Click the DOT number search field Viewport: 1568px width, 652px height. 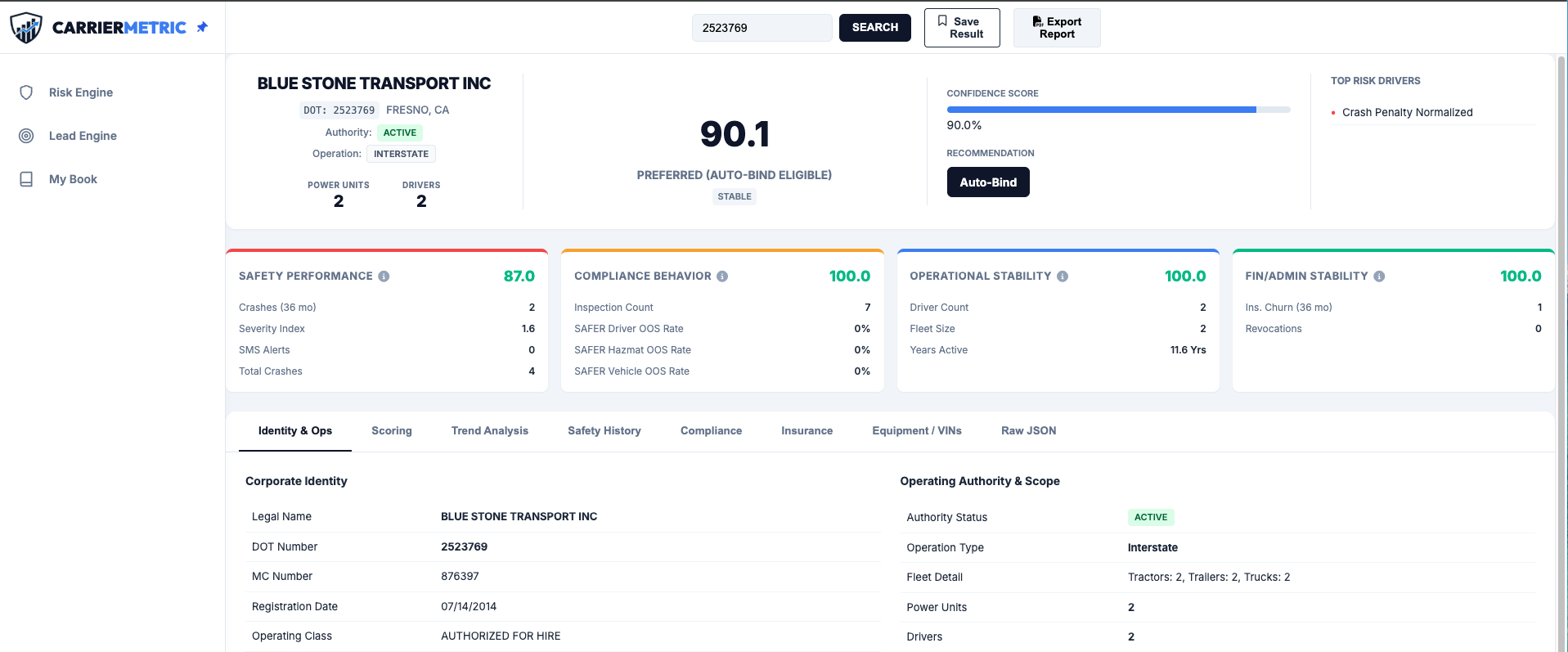[x=762, y=28]
